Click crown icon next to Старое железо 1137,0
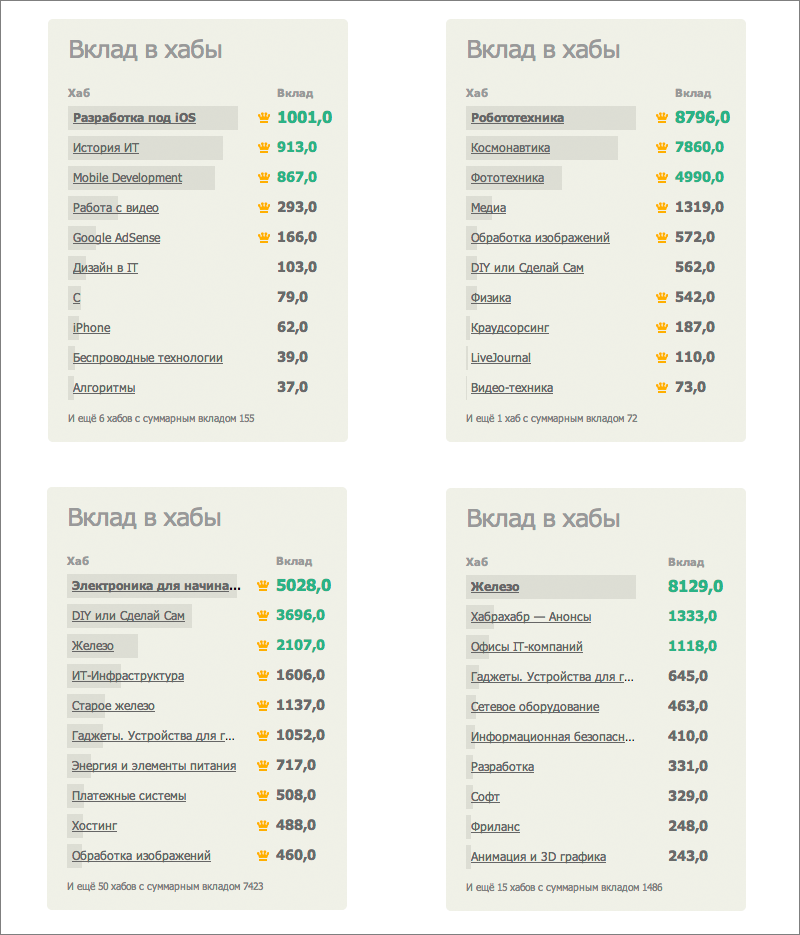Image resolution: width=800 pixels, height=935 pixels. point(263,706)
